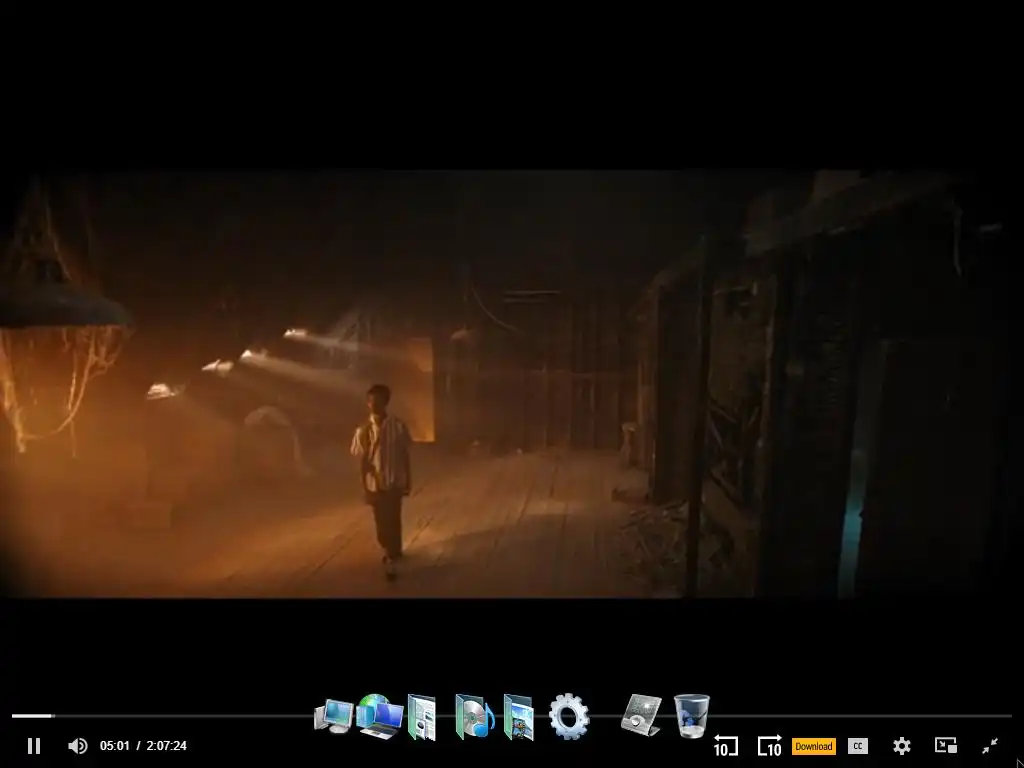Open the player settings gear
The image size is (1024, 768).
pos(902,746)
